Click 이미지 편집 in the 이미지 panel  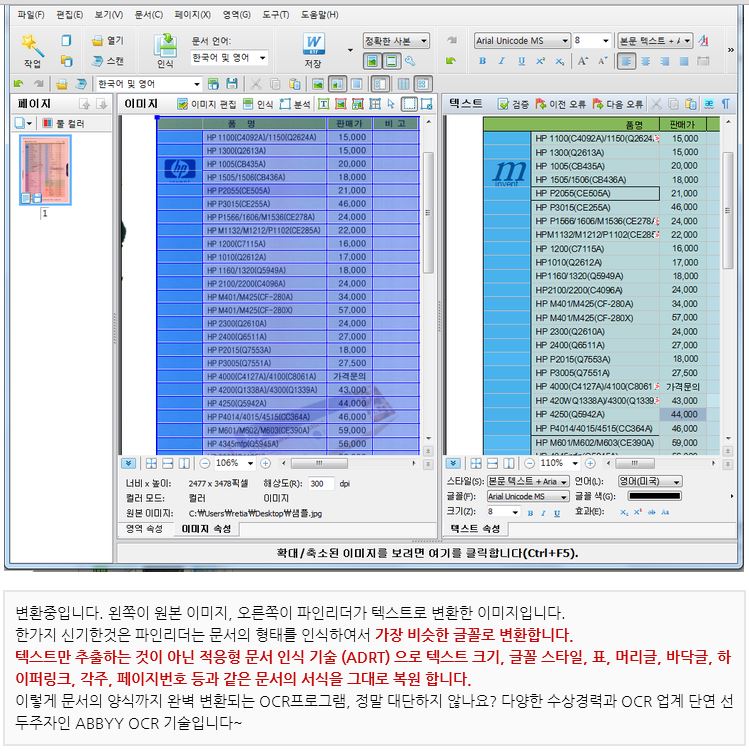click(x=207, y=104)
